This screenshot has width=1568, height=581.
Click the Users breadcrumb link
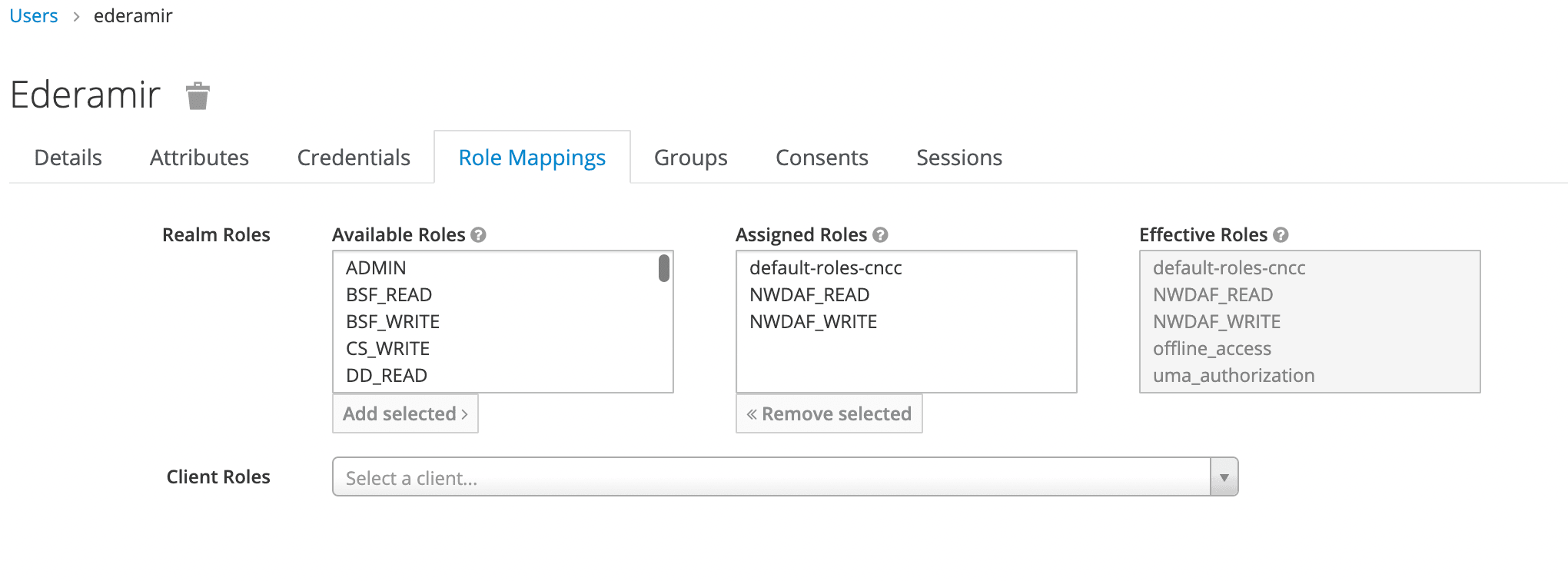tap(34, 16)
